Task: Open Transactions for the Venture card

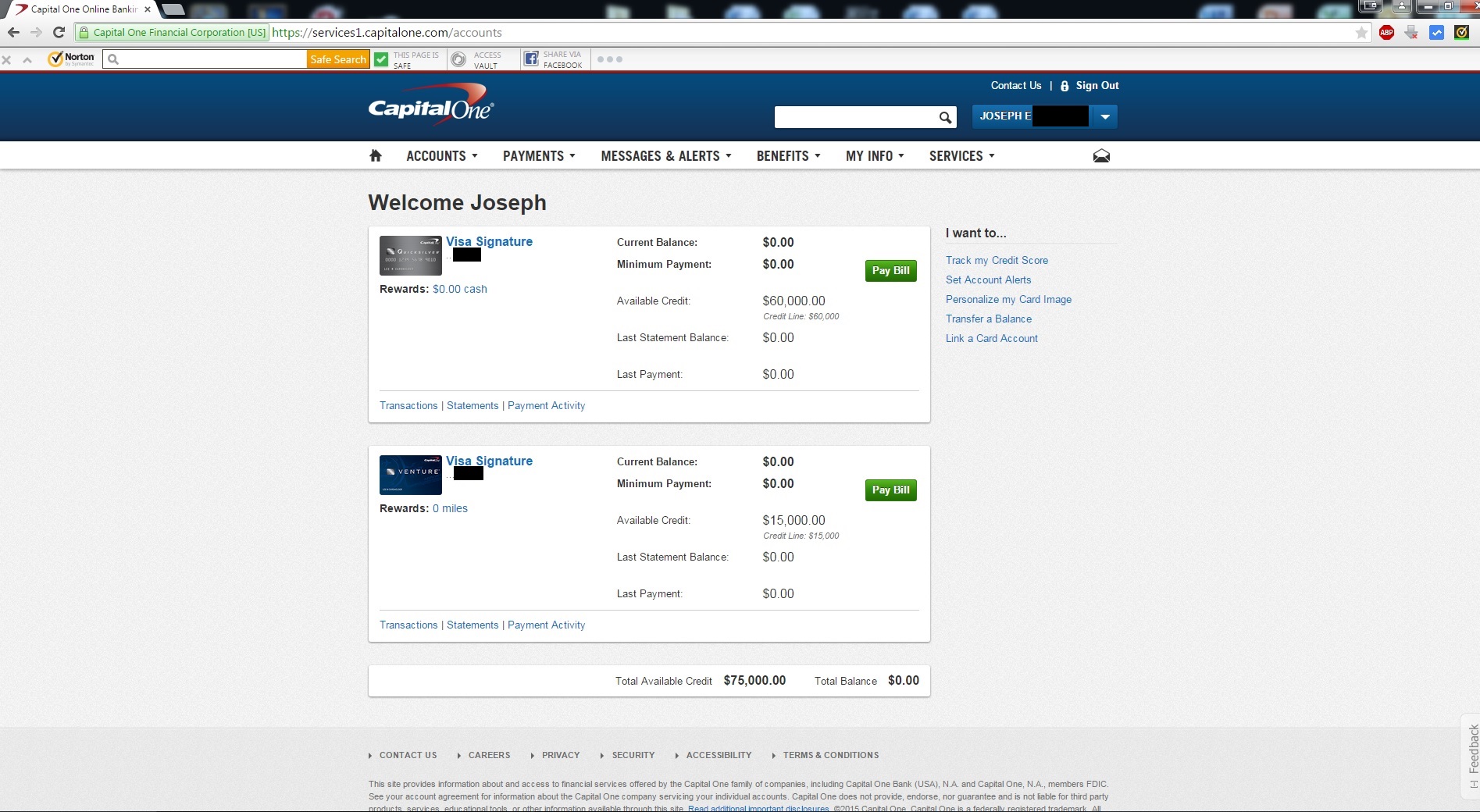Action: 408,625
